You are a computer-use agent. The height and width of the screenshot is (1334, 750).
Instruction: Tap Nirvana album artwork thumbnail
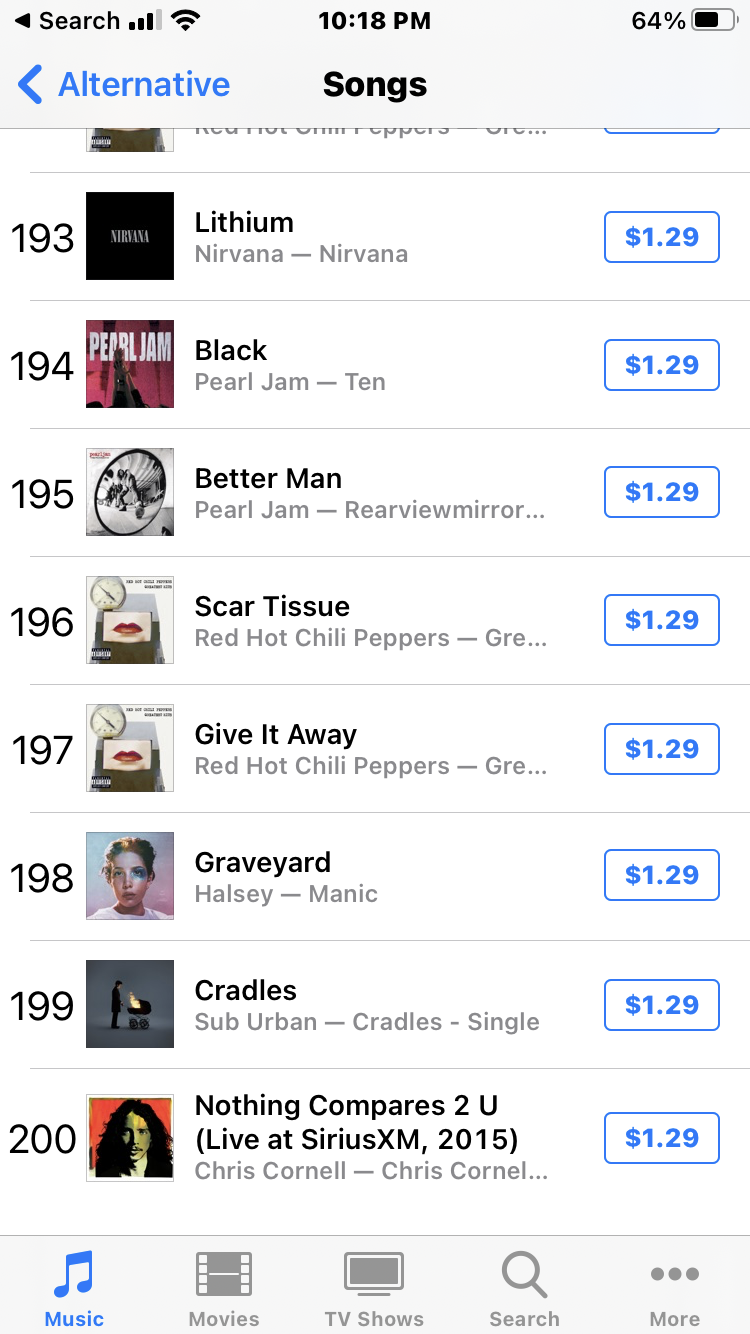[130, 236]
